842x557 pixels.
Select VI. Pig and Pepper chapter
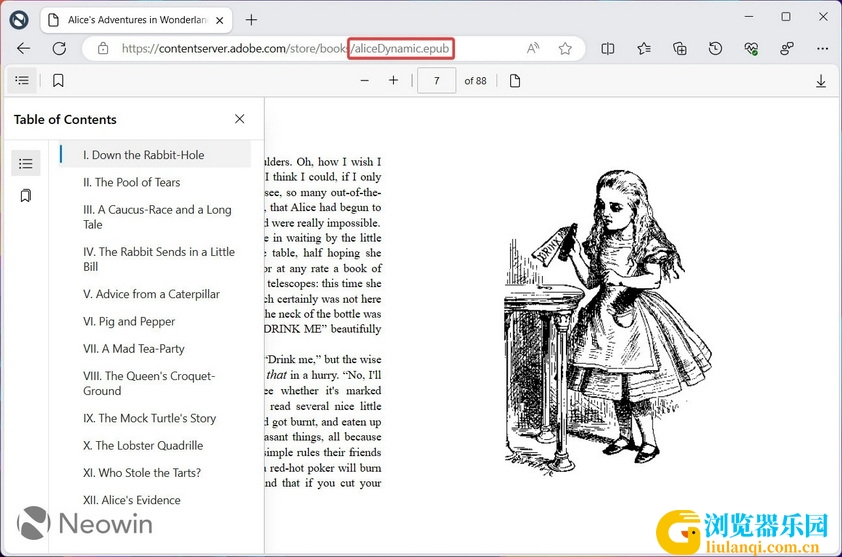(x=129, y=321)
